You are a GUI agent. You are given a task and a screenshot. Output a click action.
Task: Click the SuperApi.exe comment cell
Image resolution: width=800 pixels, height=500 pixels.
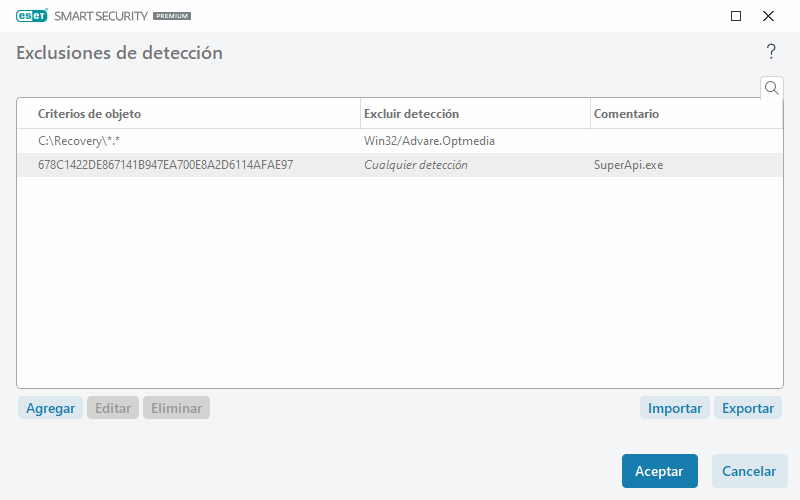(x=628, y=165)
